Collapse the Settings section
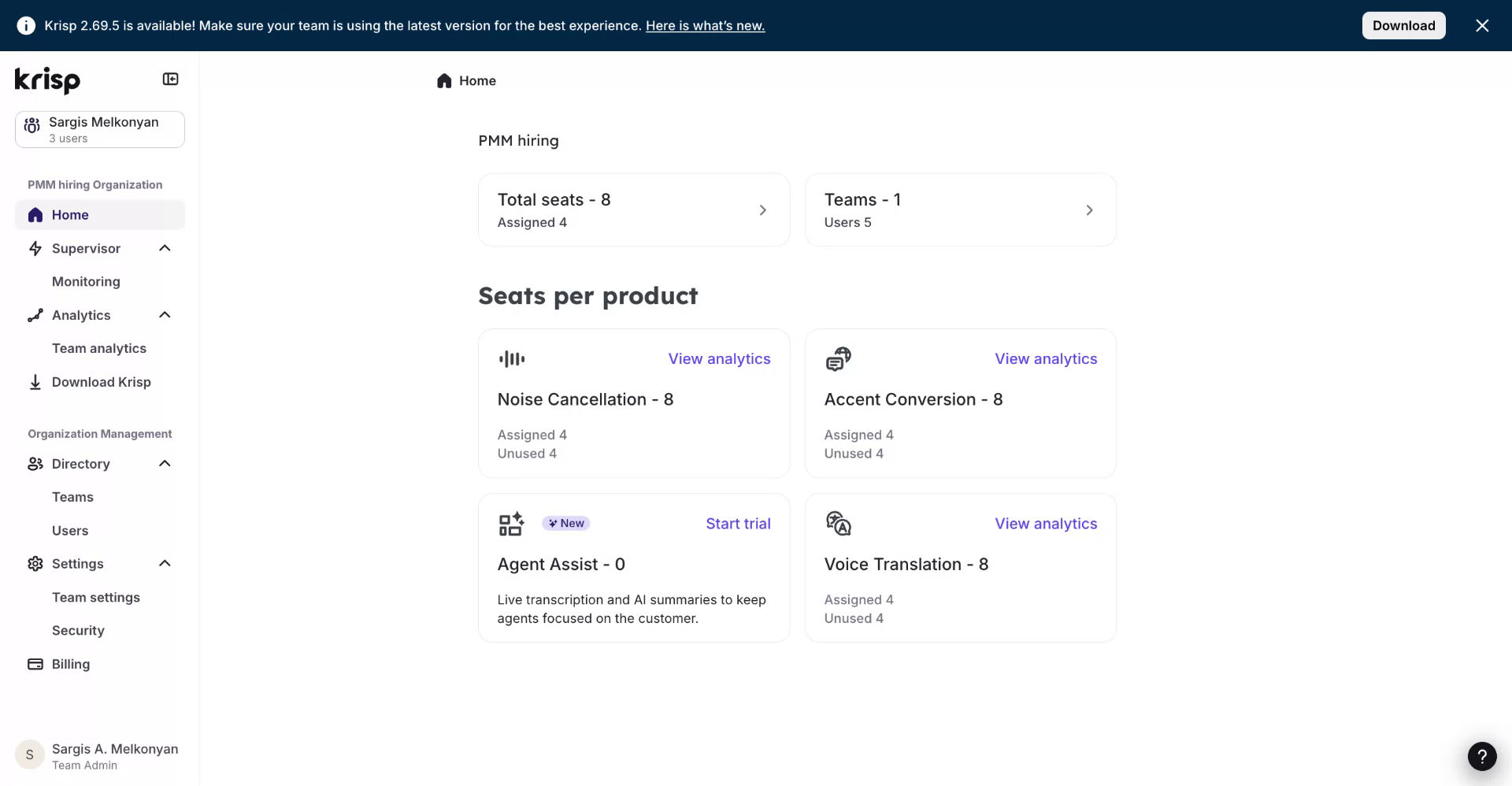1512x786 pixels. (x=165, y=563)
